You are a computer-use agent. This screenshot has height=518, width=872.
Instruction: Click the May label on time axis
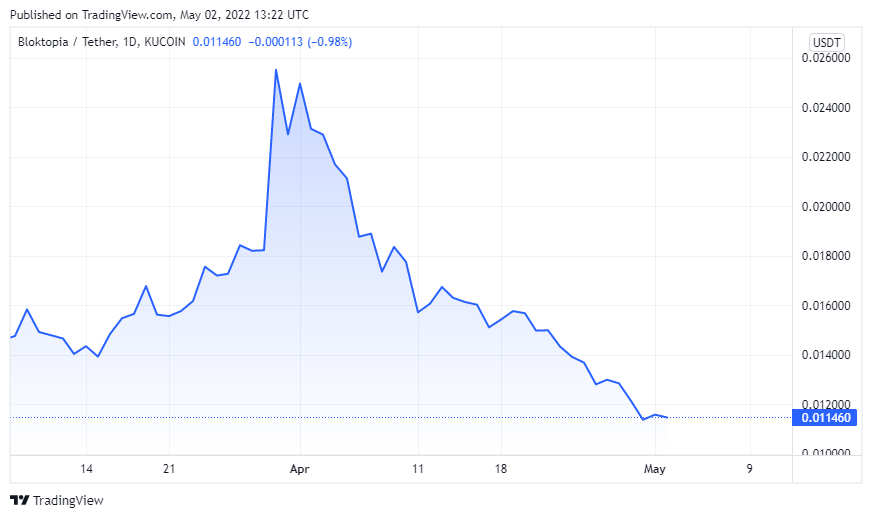pos(654,469)
